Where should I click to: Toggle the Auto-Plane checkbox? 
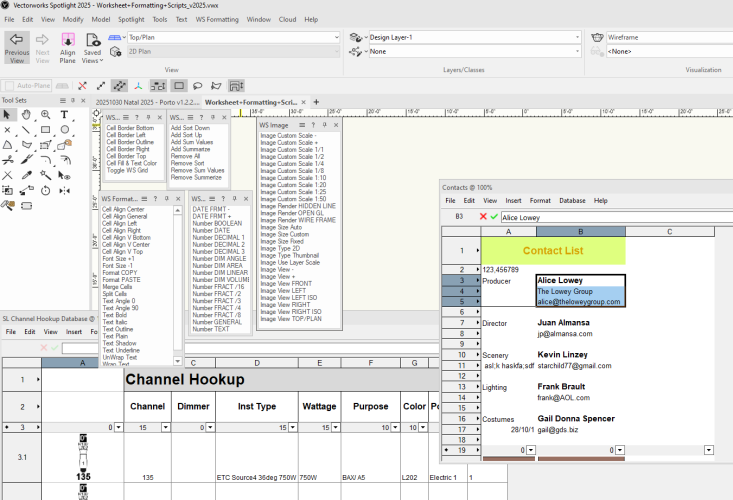coord(10,86)
